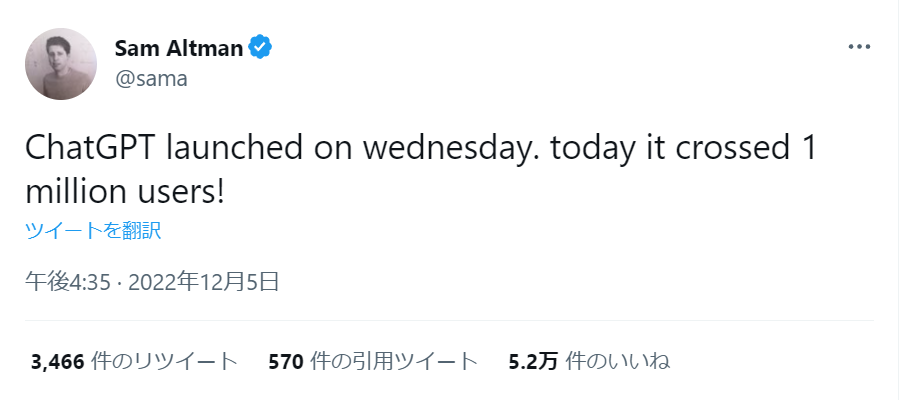
Task: Click the blue verified badge
Action: pyautogui.click(x=259, y=48)
